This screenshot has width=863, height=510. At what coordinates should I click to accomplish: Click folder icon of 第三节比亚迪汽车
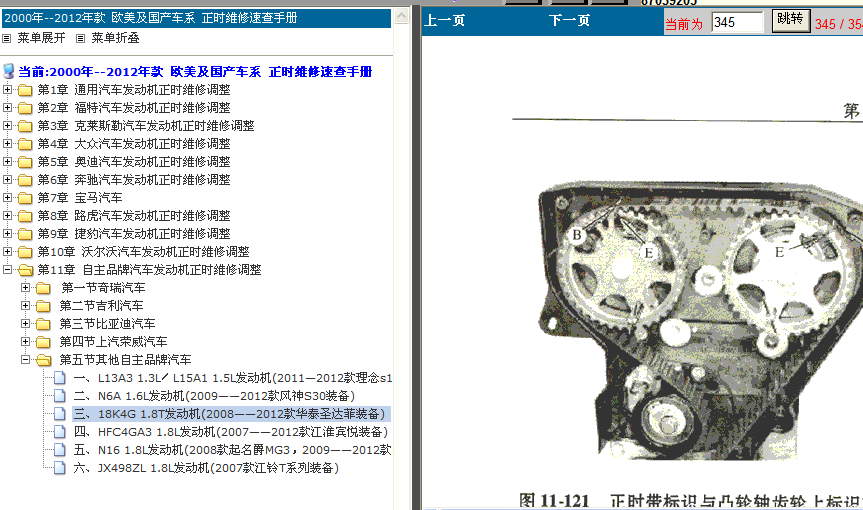(43, 325)
